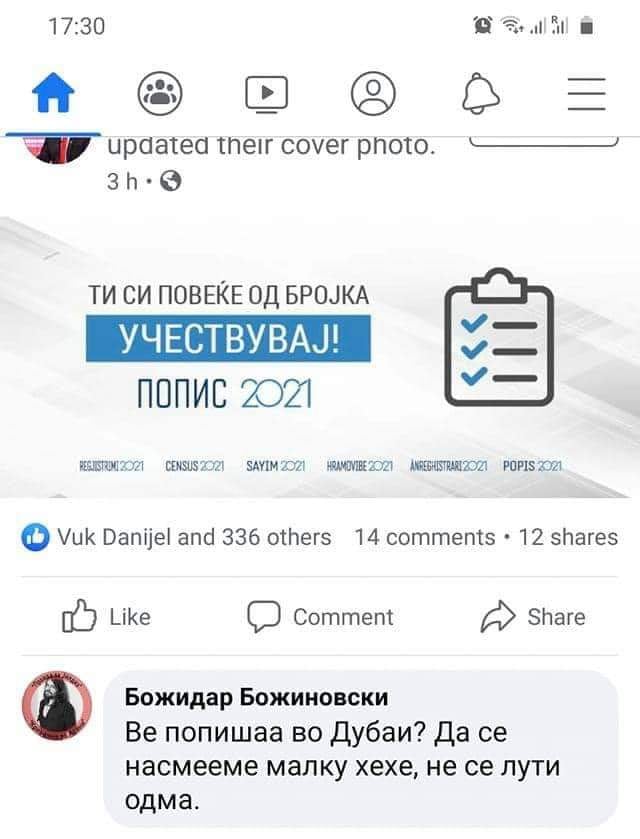Open the Notifications bell icon
Image resolution: width=640 pixels, height=839 pixels.
[480, 93]
